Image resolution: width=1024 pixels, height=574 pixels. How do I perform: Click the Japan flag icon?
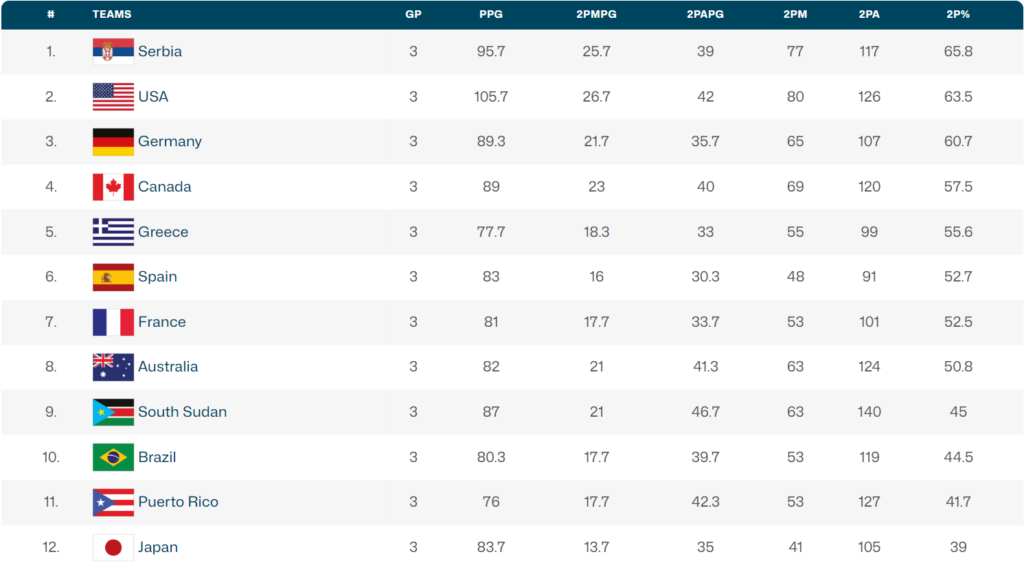[x=113, y=547]
